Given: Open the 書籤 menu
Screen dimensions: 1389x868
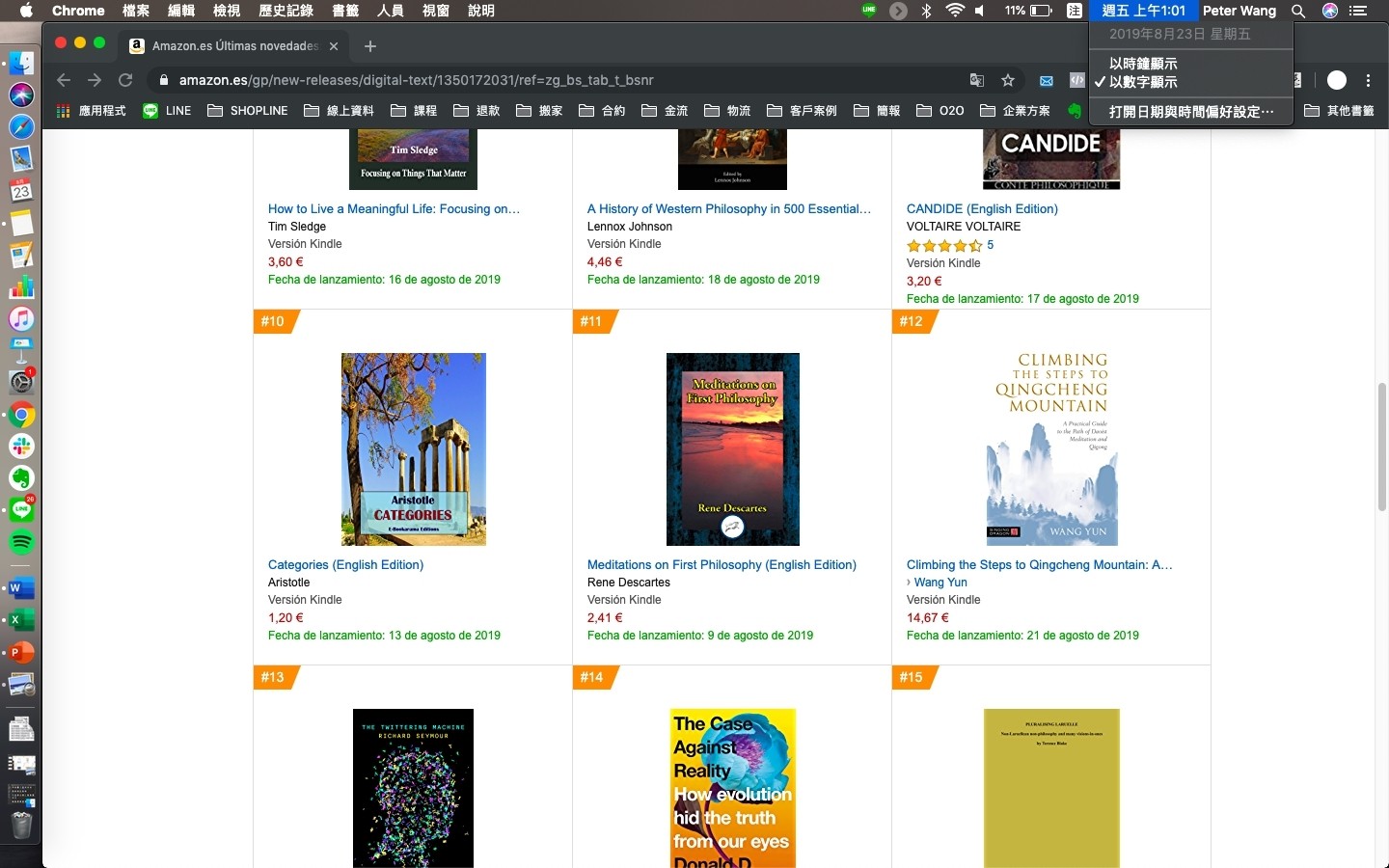Looking at the screenshot, I should point(345,11).
